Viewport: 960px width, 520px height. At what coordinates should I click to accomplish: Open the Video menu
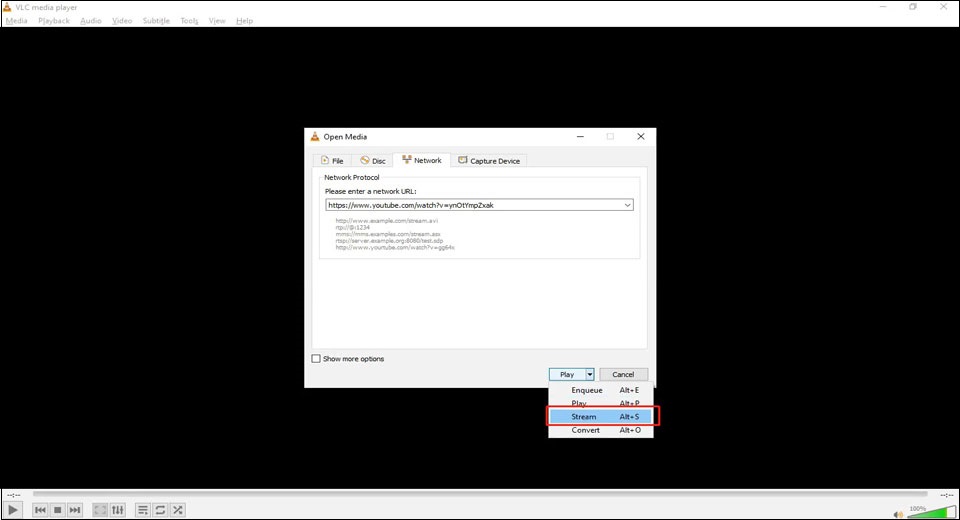122,20
